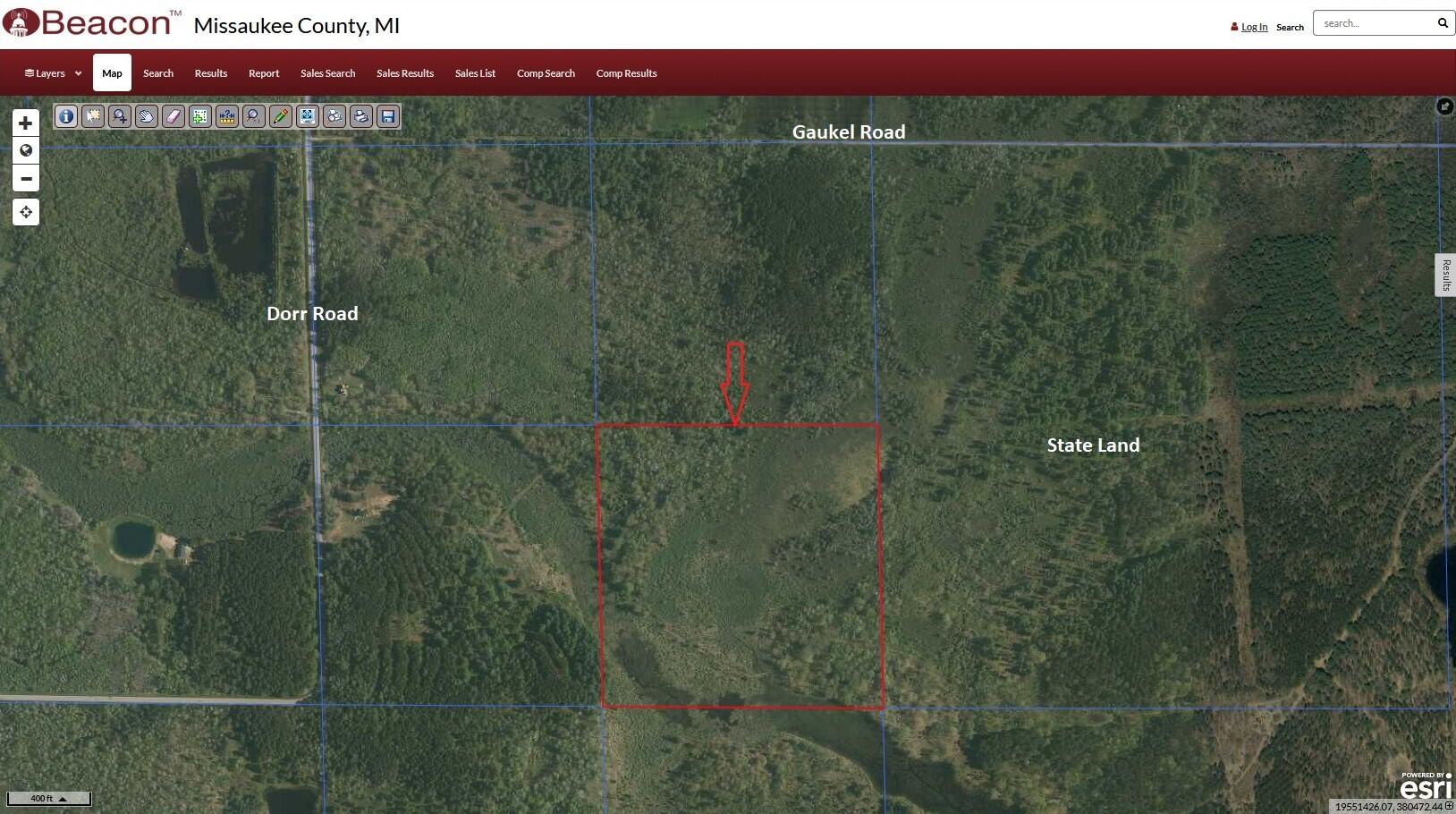This screenshot has height=814, width=1456.
Task: Zoom in using the plus button
Action: [x=26, y=123]
